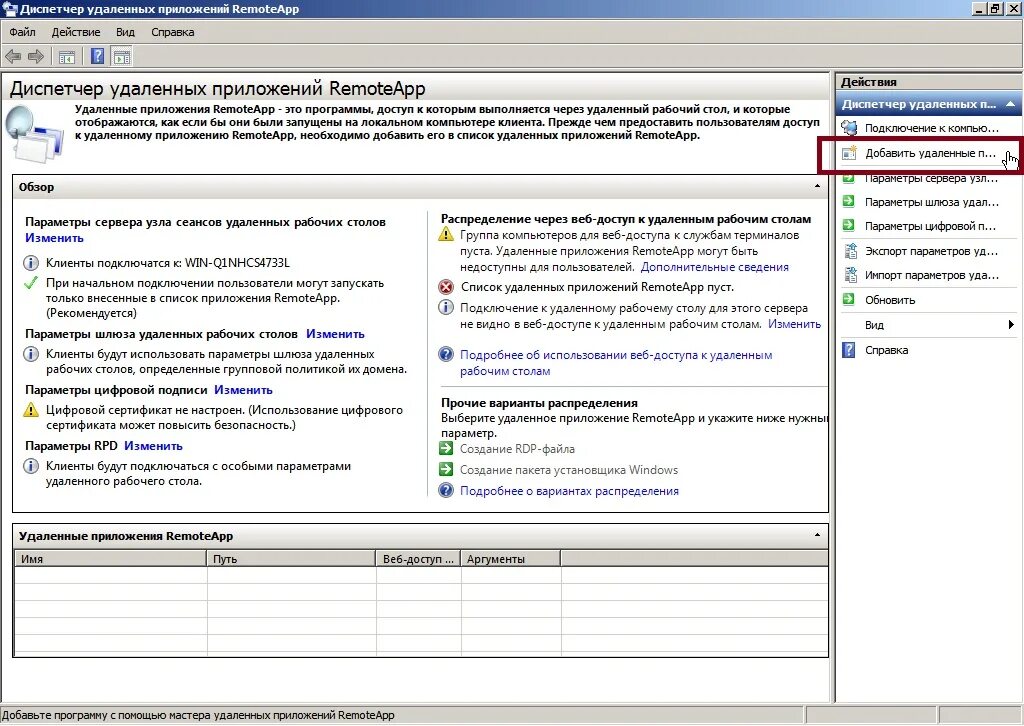Image resolution: width=1024 pixels, height=726 pixels.
Task: Open Подробнее о вариантах распределения link
Action: pos(569,491)
